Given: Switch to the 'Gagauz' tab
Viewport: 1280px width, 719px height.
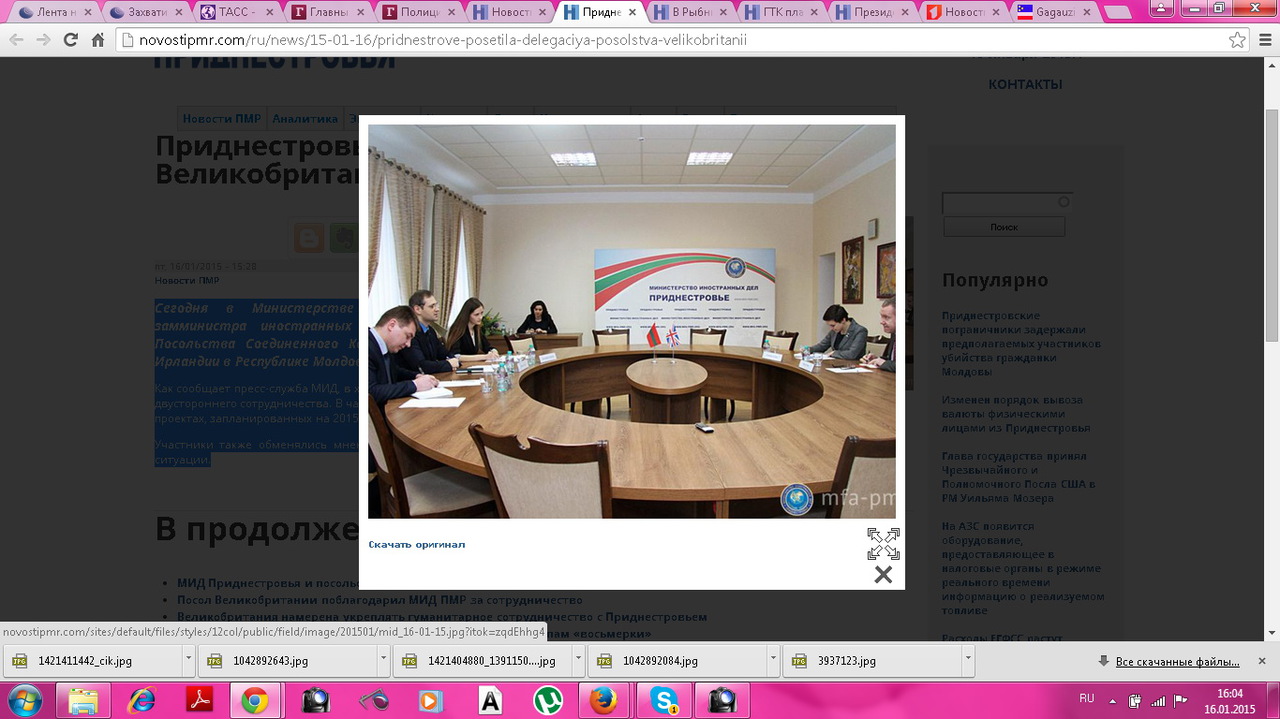Looking at the screenshot, I should coord(1057,12).
